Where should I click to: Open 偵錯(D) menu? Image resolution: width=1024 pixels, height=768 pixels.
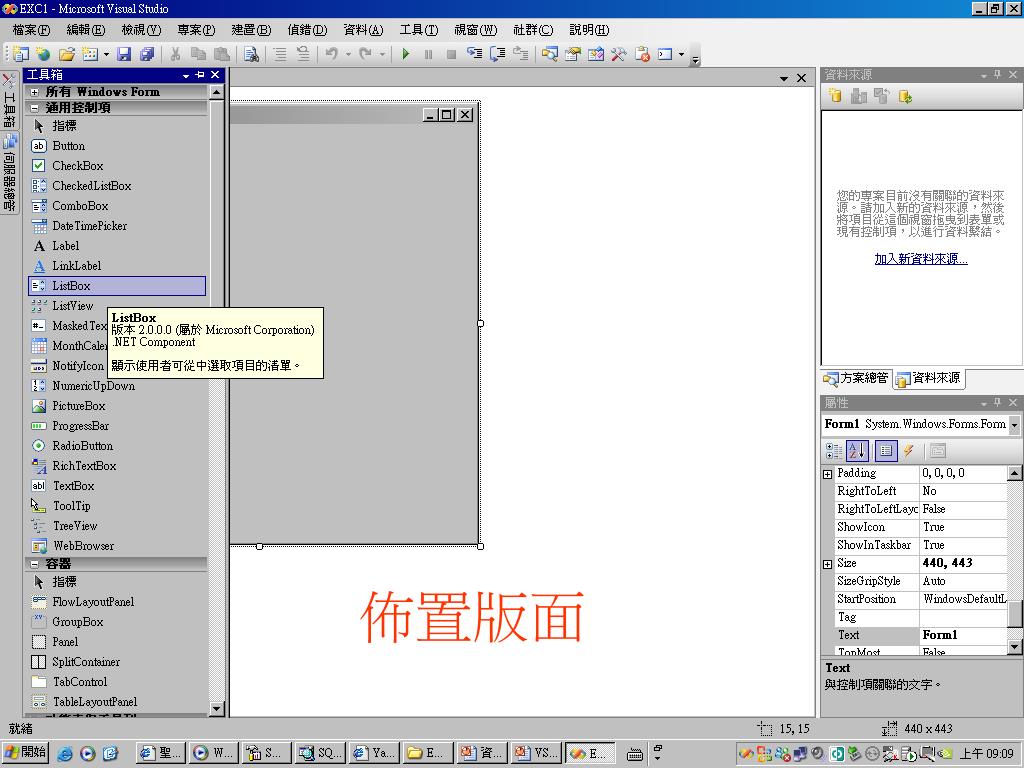(307, 30)
